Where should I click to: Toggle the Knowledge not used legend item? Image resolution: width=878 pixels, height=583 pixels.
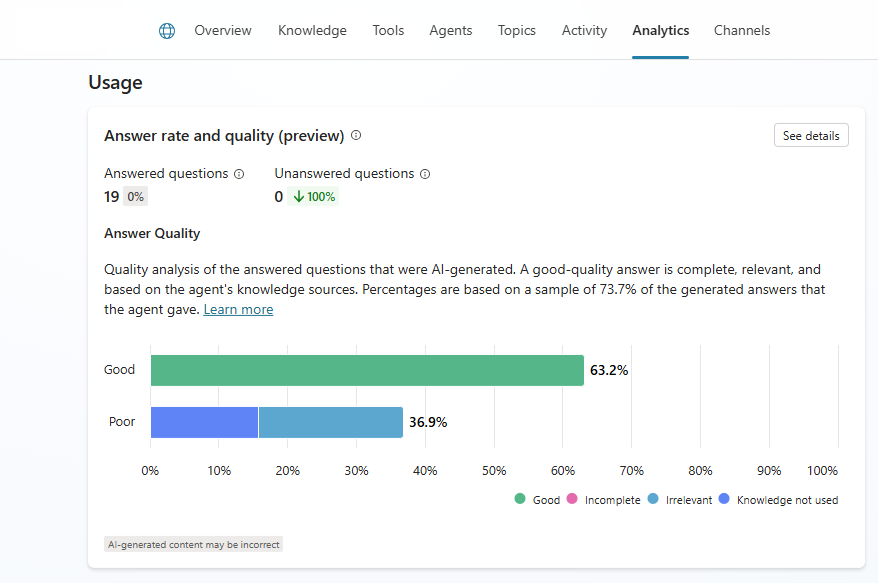point(778,499)
